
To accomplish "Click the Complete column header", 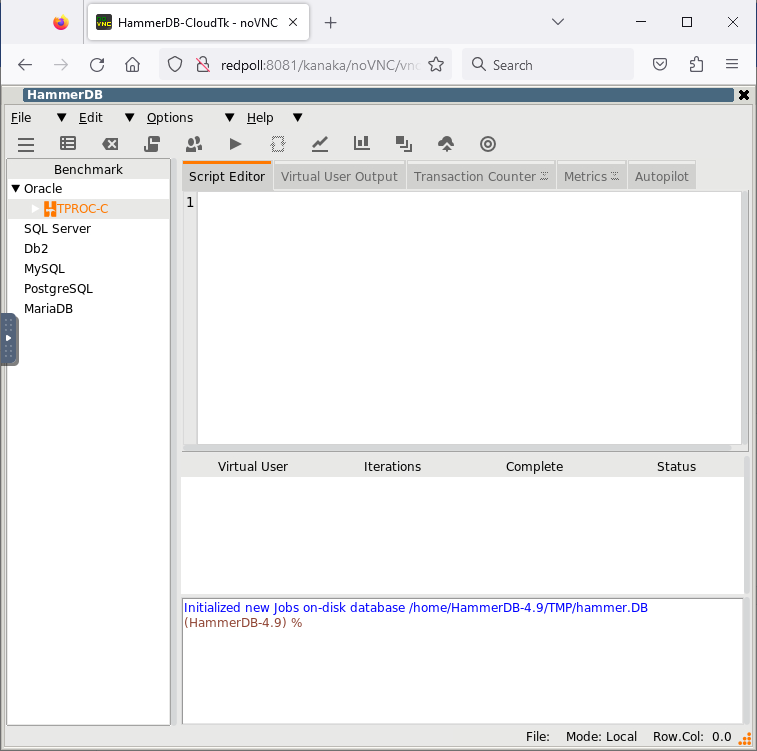I will tap(534, 467).
